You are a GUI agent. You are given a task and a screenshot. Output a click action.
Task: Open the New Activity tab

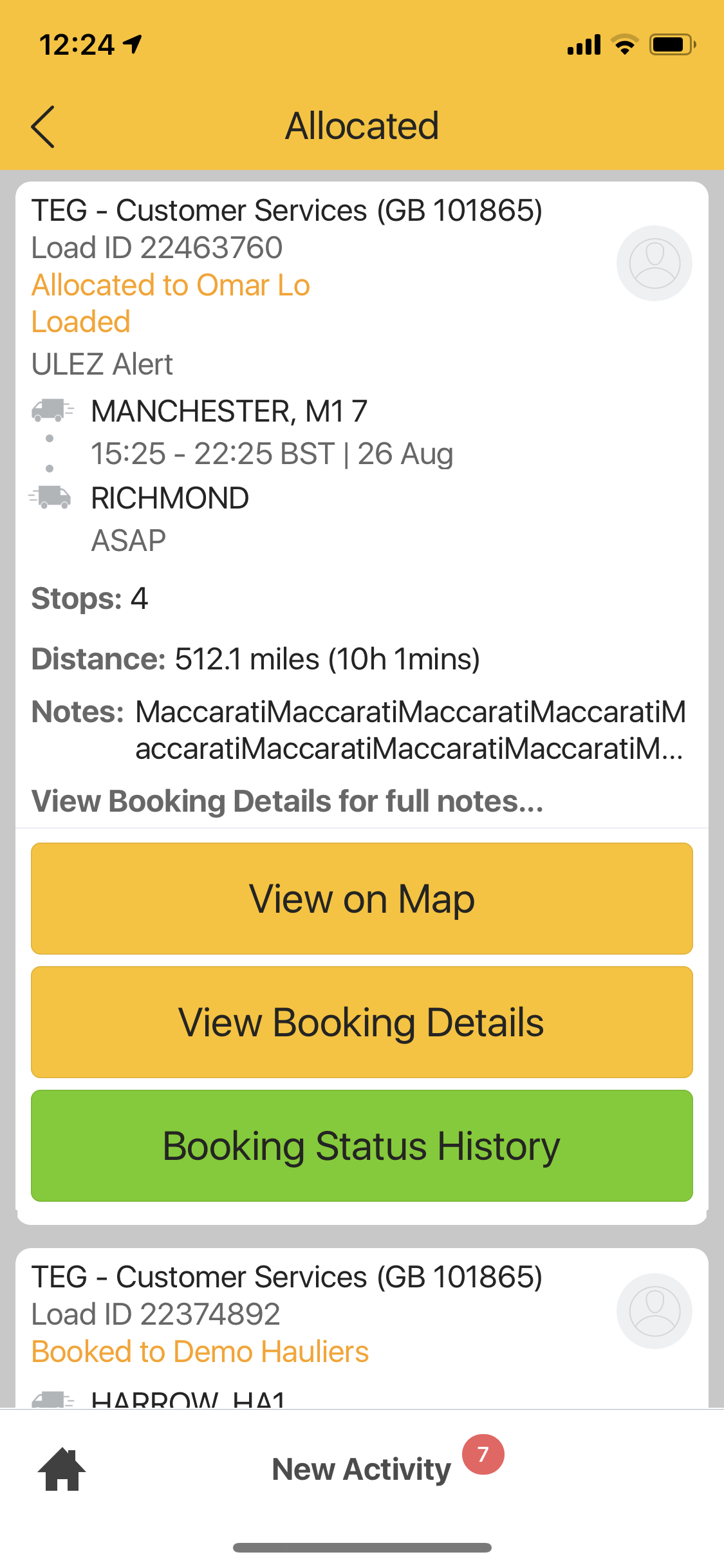361,1469
